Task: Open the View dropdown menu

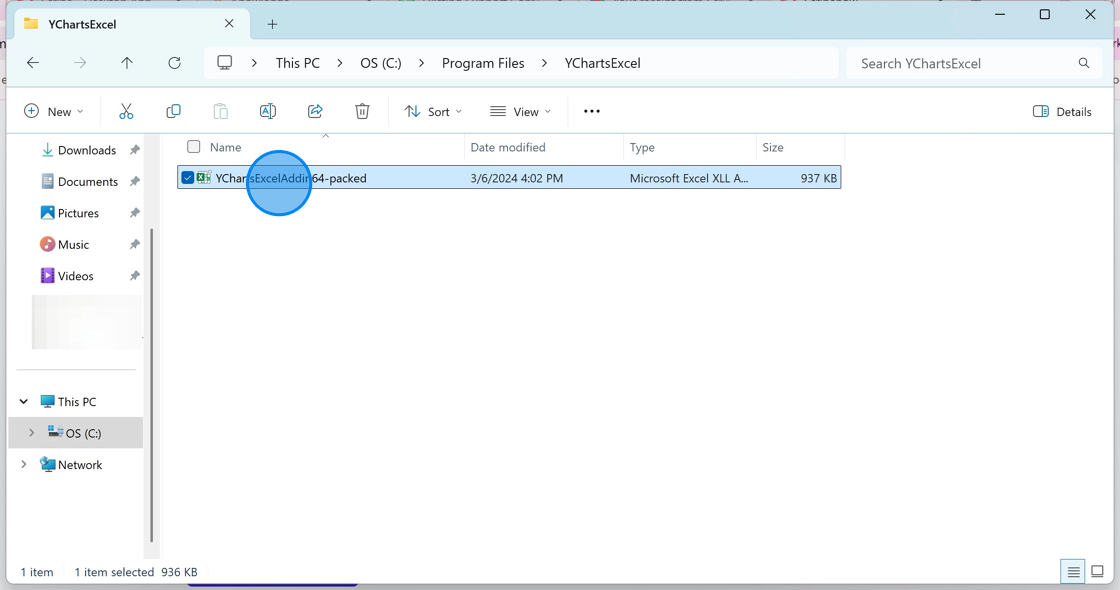Action: (x=521, y=111)
